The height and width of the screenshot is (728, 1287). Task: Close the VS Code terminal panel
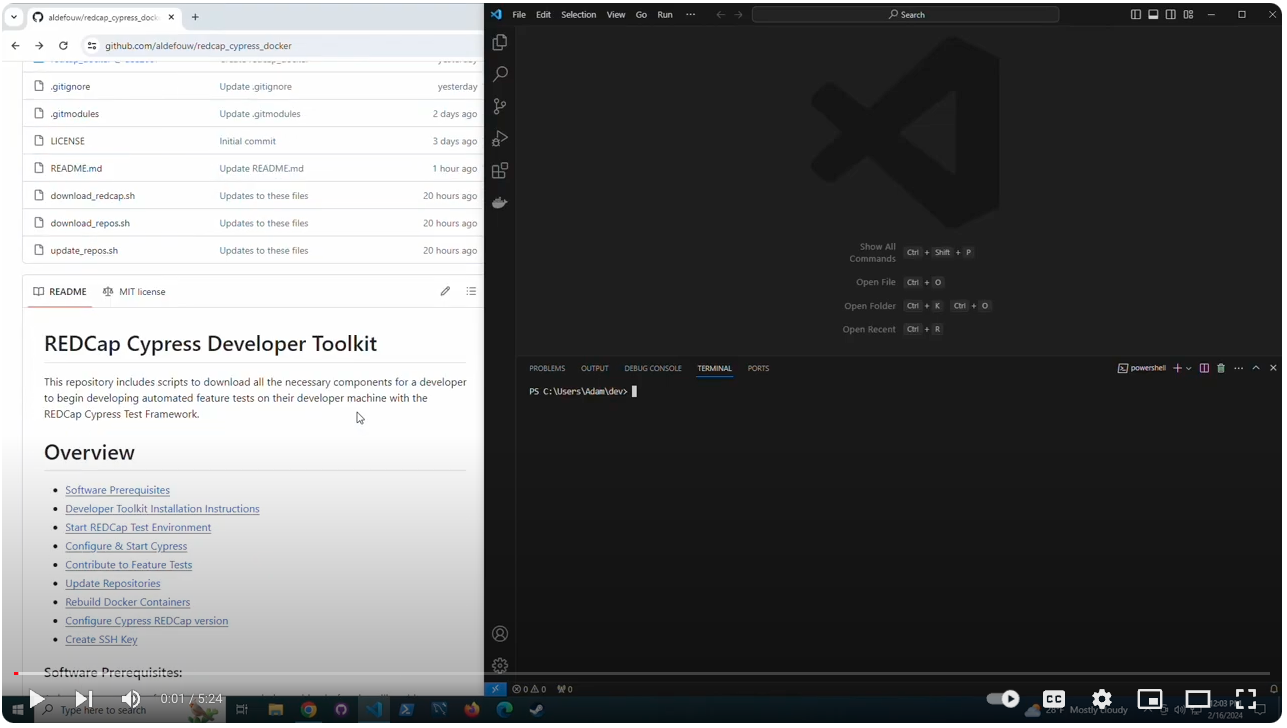(1273, 368)
